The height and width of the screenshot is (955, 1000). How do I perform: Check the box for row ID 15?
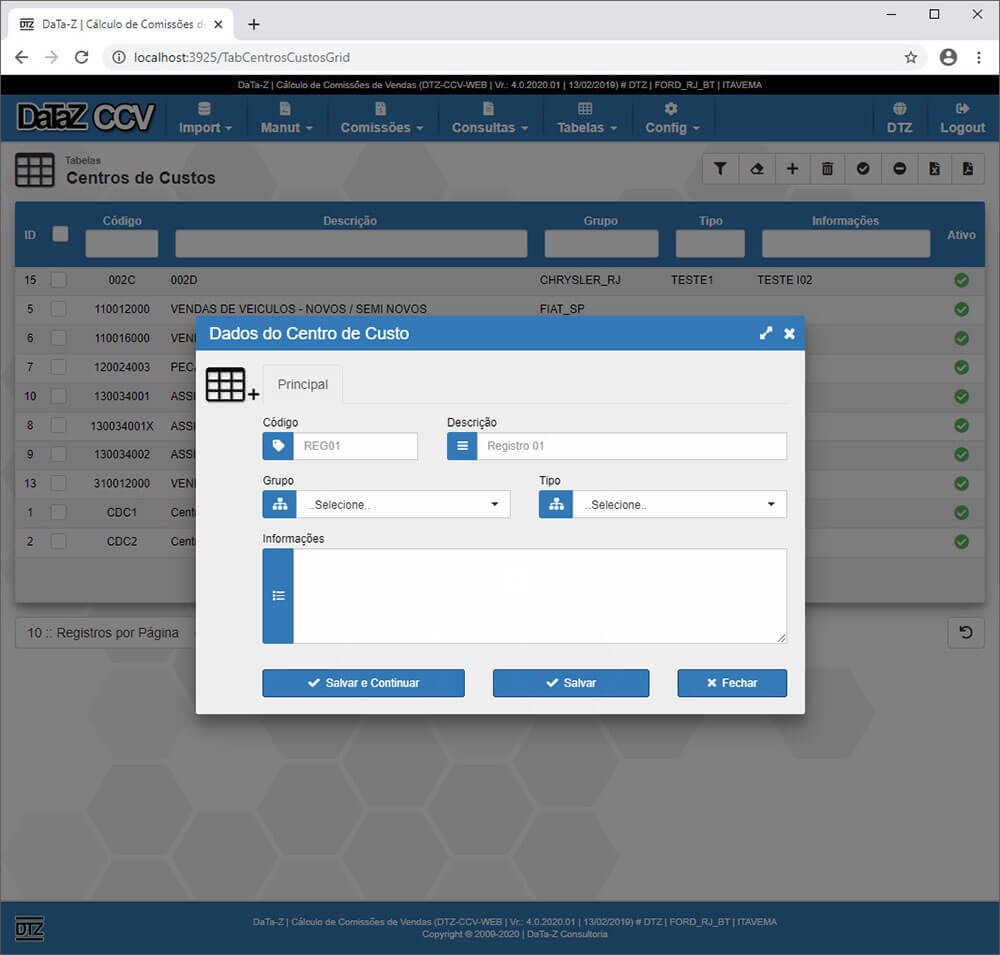tap(59, 280)
